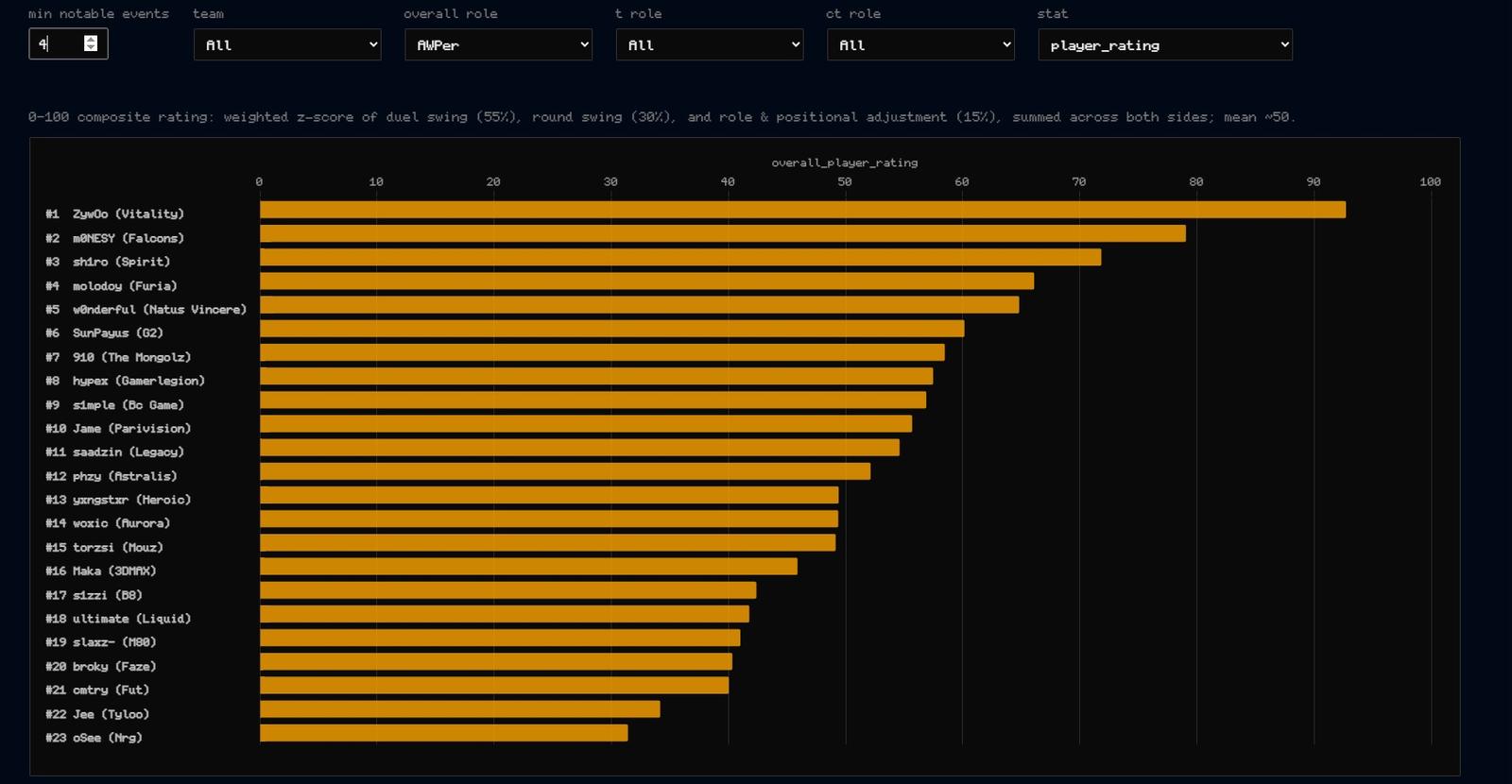Screen dimensions: 1512x784
Task: Click the 50 tick label on the axis
Action: pos(845,181)
